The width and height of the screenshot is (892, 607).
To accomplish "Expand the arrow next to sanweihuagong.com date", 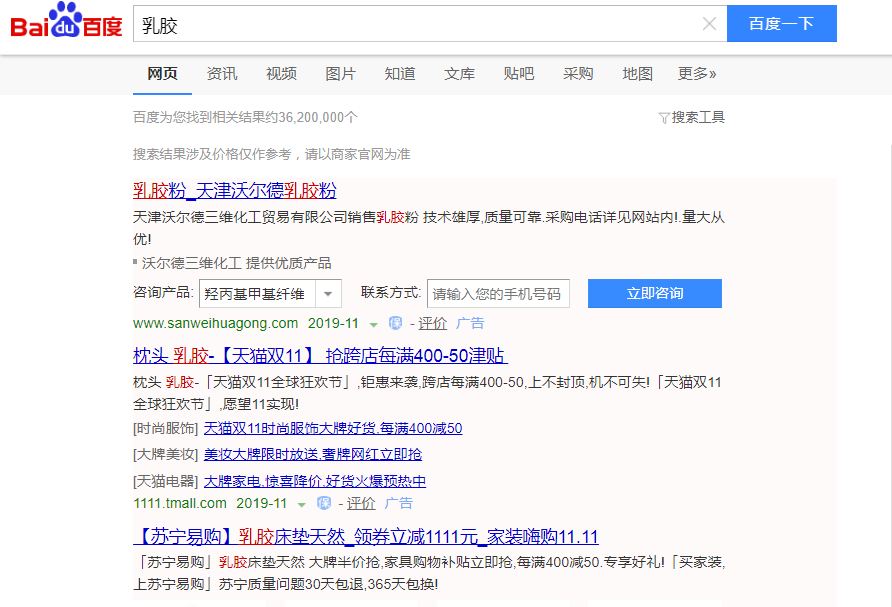I will (x=374, y=324).
